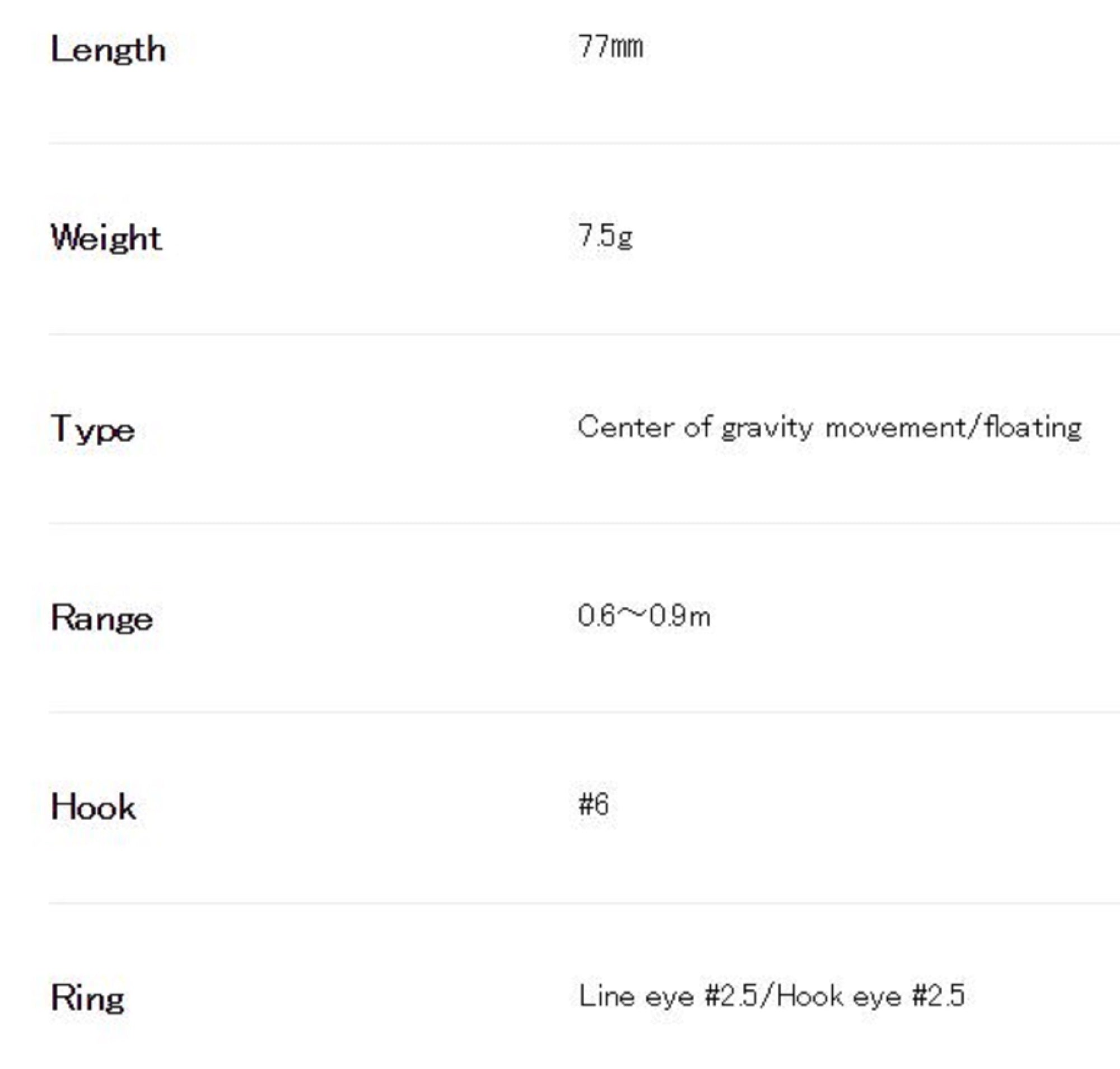Screen dimensions: 1120x1069
Task: Click the 'Hook eye #2.5' text
Action: tap(870, 997)
